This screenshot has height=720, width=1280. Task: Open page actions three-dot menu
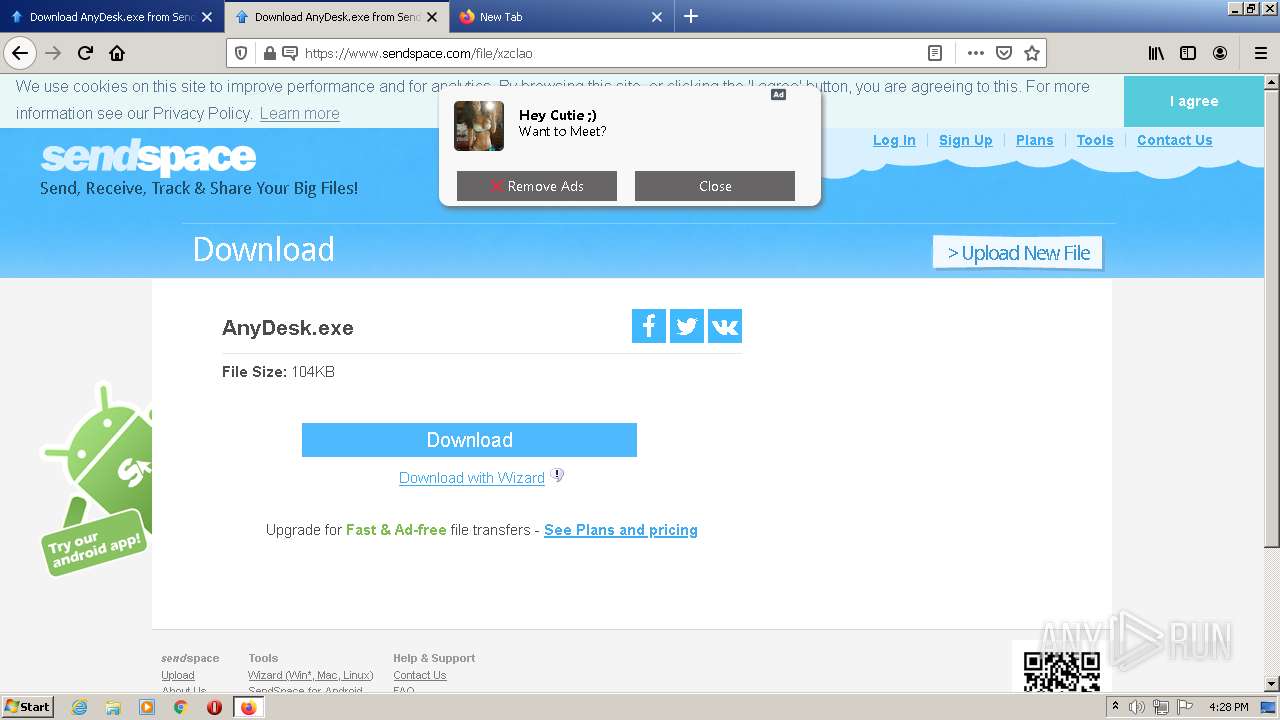point(976,53)
